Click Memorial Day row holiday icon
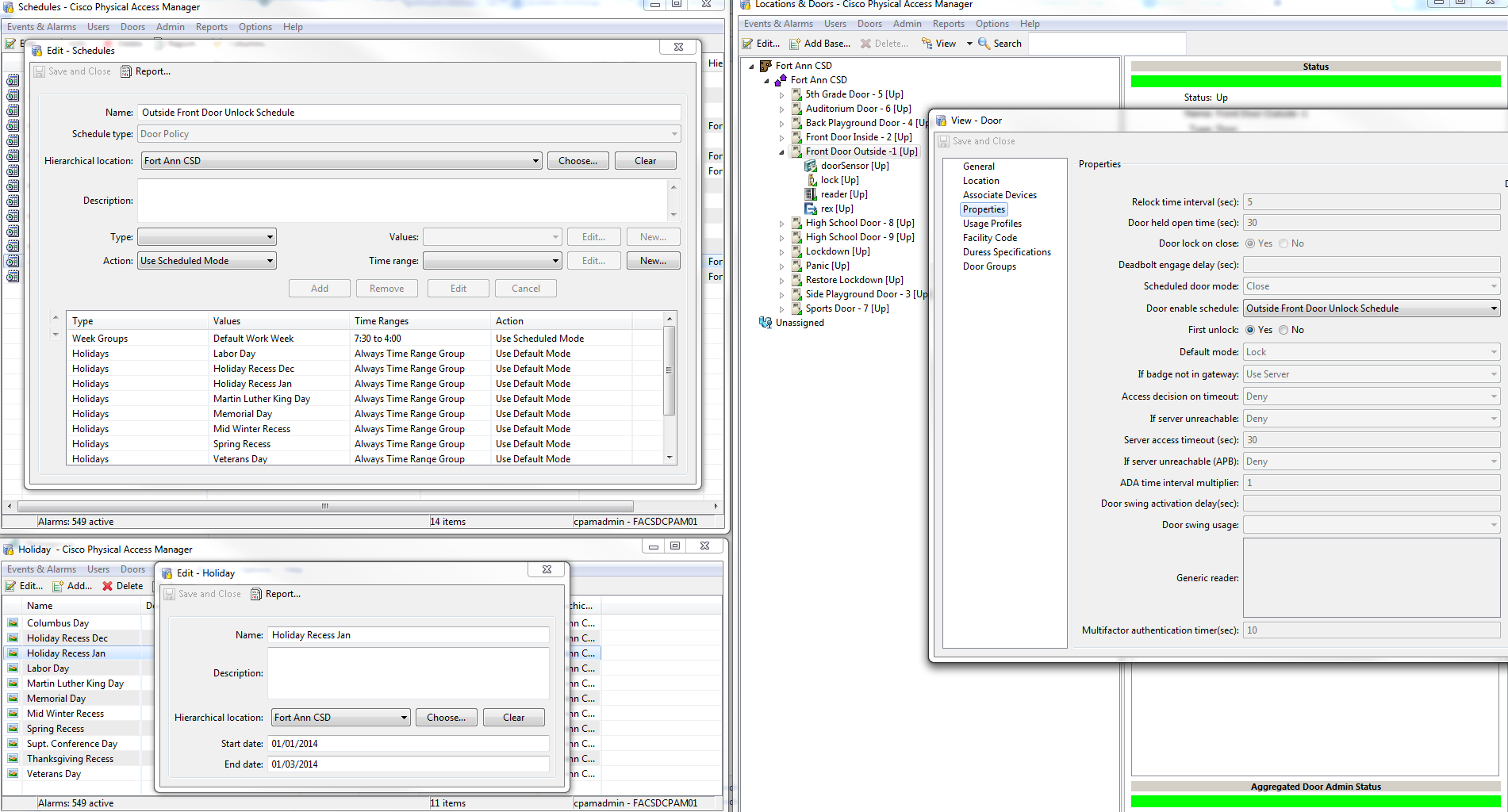1508x812 pixels. (13, 699)
